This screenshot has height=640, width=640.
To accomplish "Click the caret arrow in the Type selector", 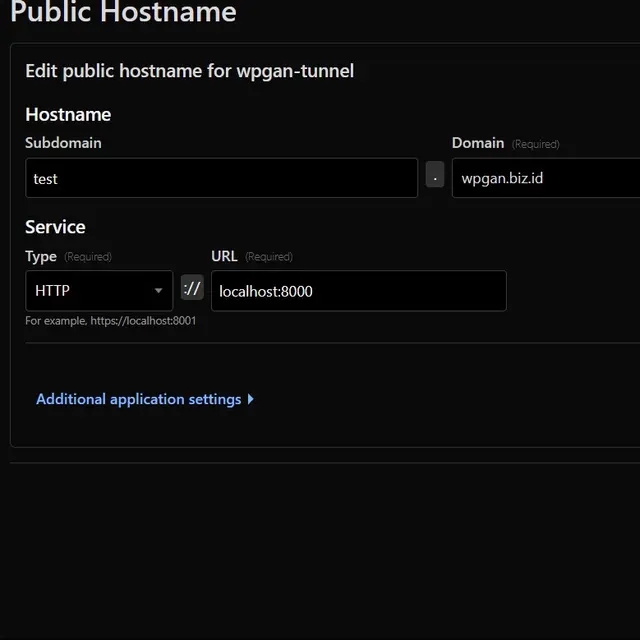I will tap(158, 291).
